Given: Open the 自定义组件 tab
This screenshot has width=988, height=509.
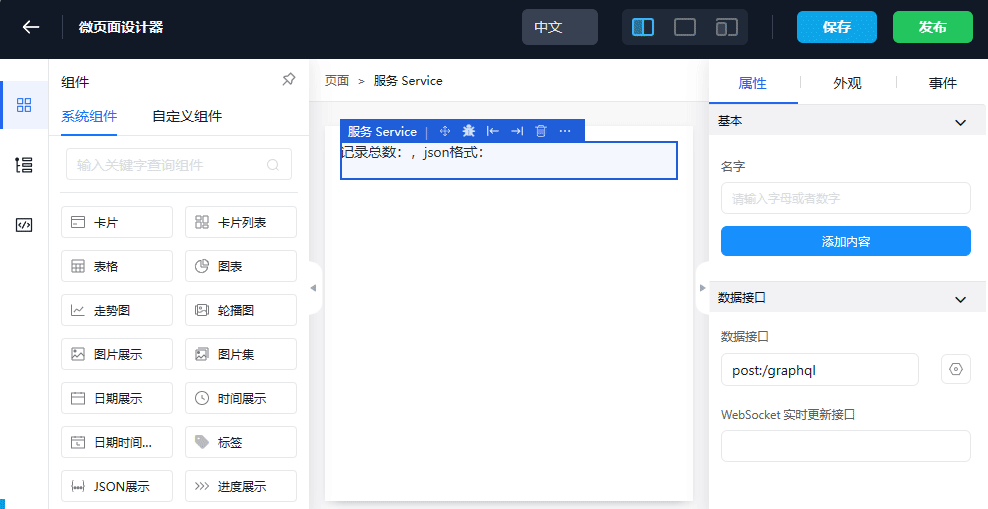Looking at the screenshot, I should [x=187, y=116].
